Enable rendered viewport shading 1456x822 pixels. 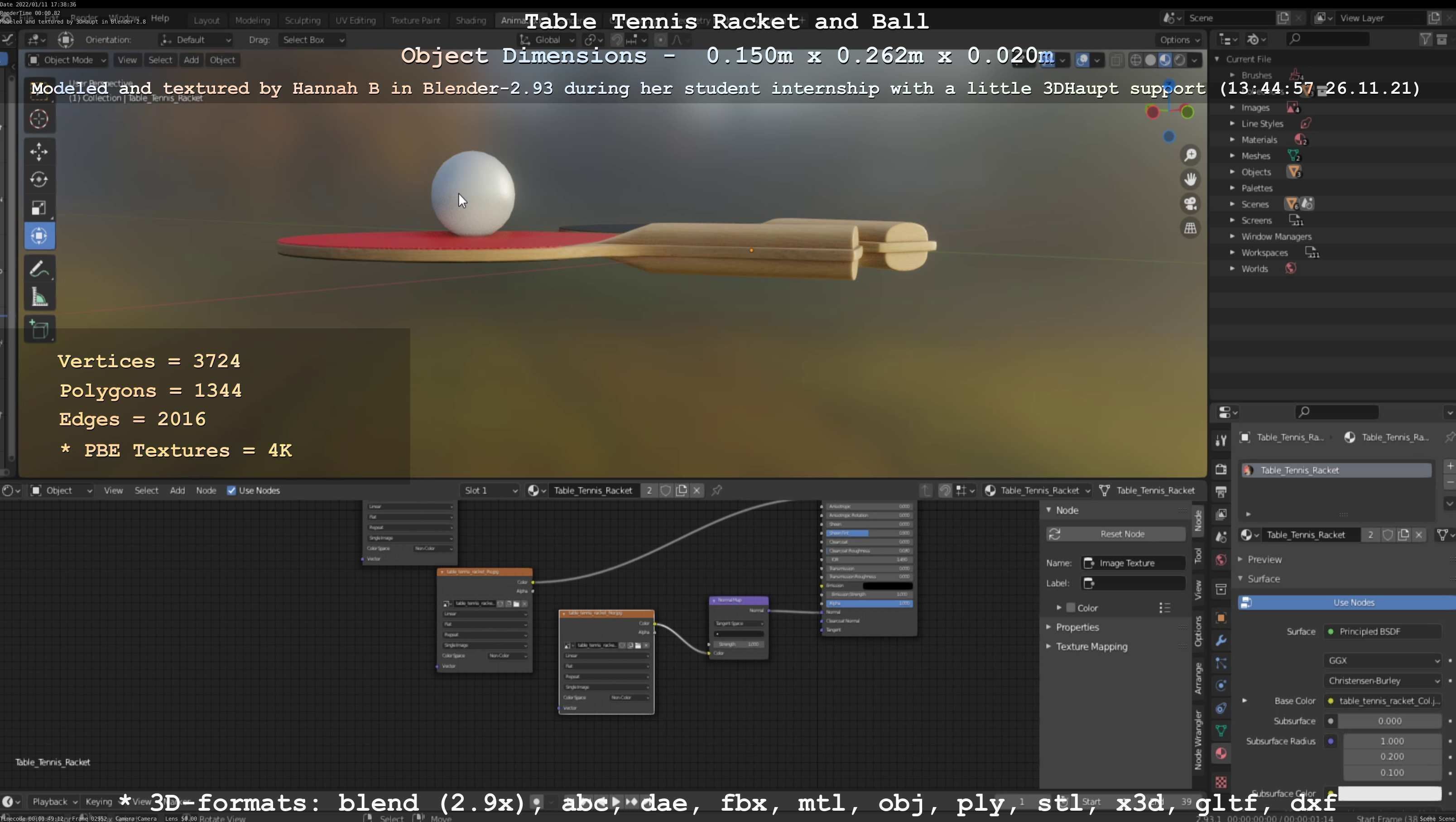(1180, 60)
